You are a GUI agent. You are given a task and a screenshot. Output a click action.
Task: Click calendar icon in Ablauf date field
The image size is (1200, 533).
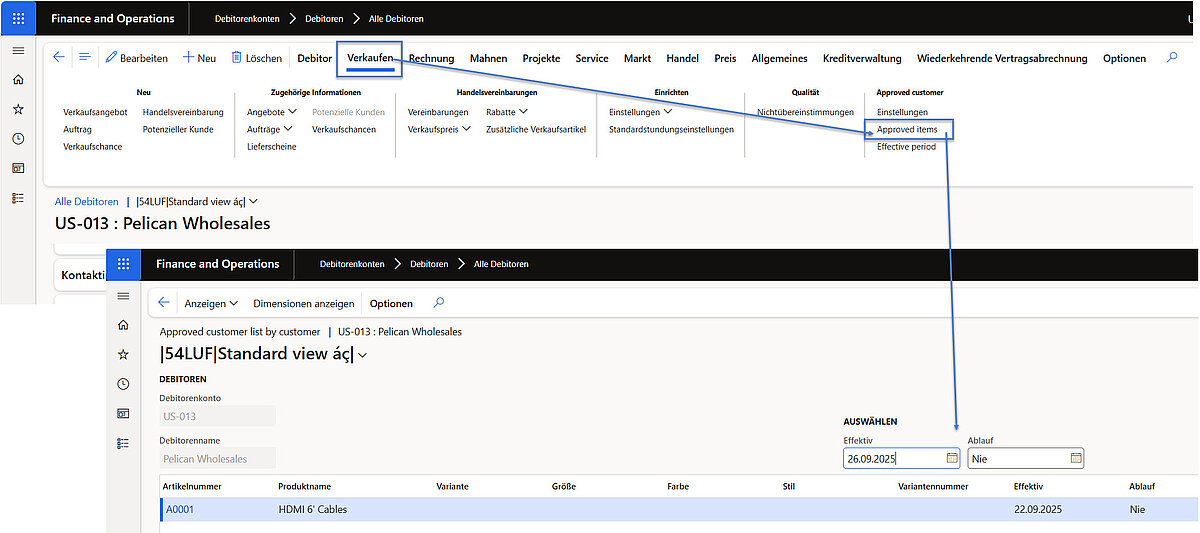point(1076,458)
